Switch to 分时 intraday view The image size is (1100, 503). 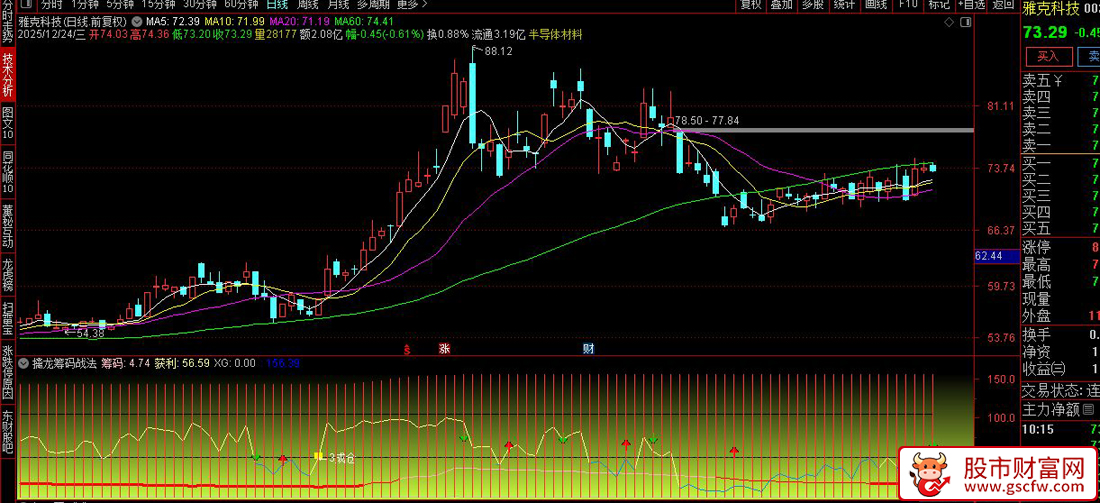point(51,4)
